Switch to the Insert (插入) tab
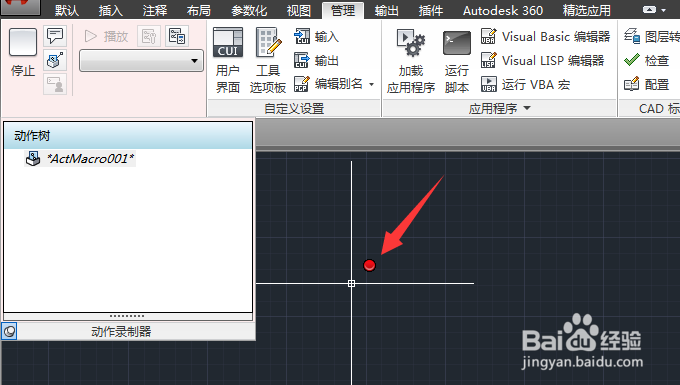 click(111, 10)
